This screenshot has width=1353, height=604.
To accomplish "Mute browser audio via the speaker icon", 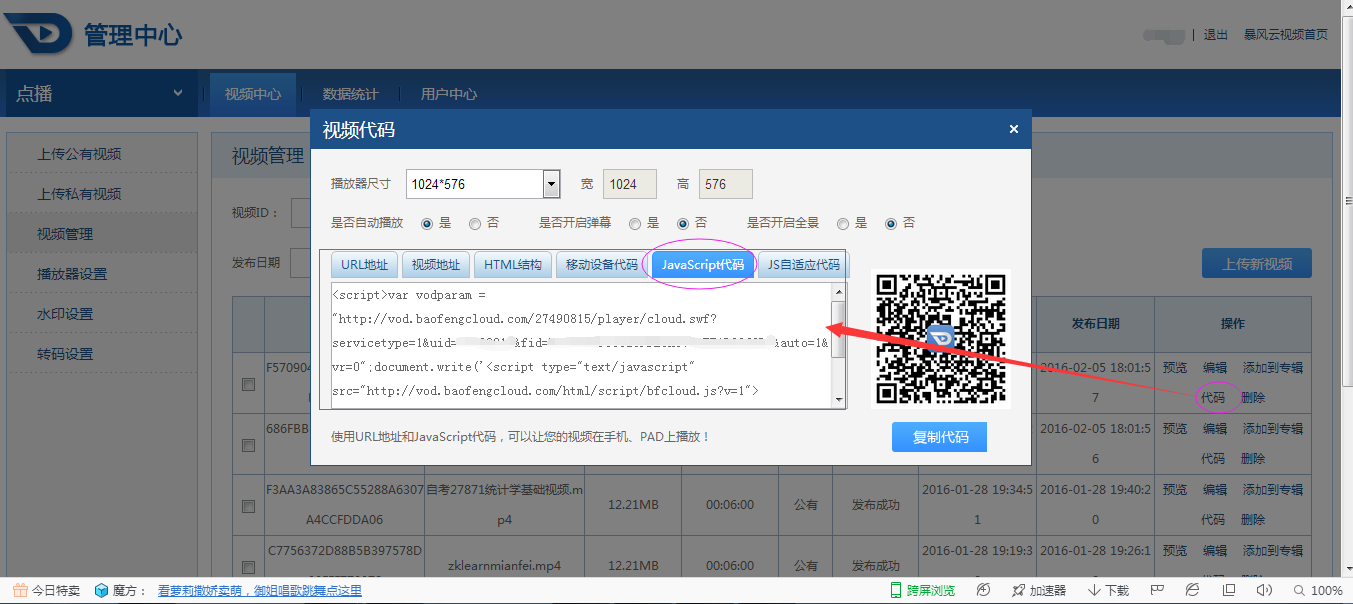I will (1263, 590).
